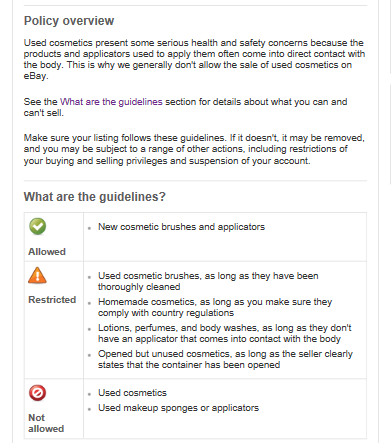Click 'Used makeup sponges or applicators' item
This screenshot has width=391, height=443.
[x=178, y=408]
